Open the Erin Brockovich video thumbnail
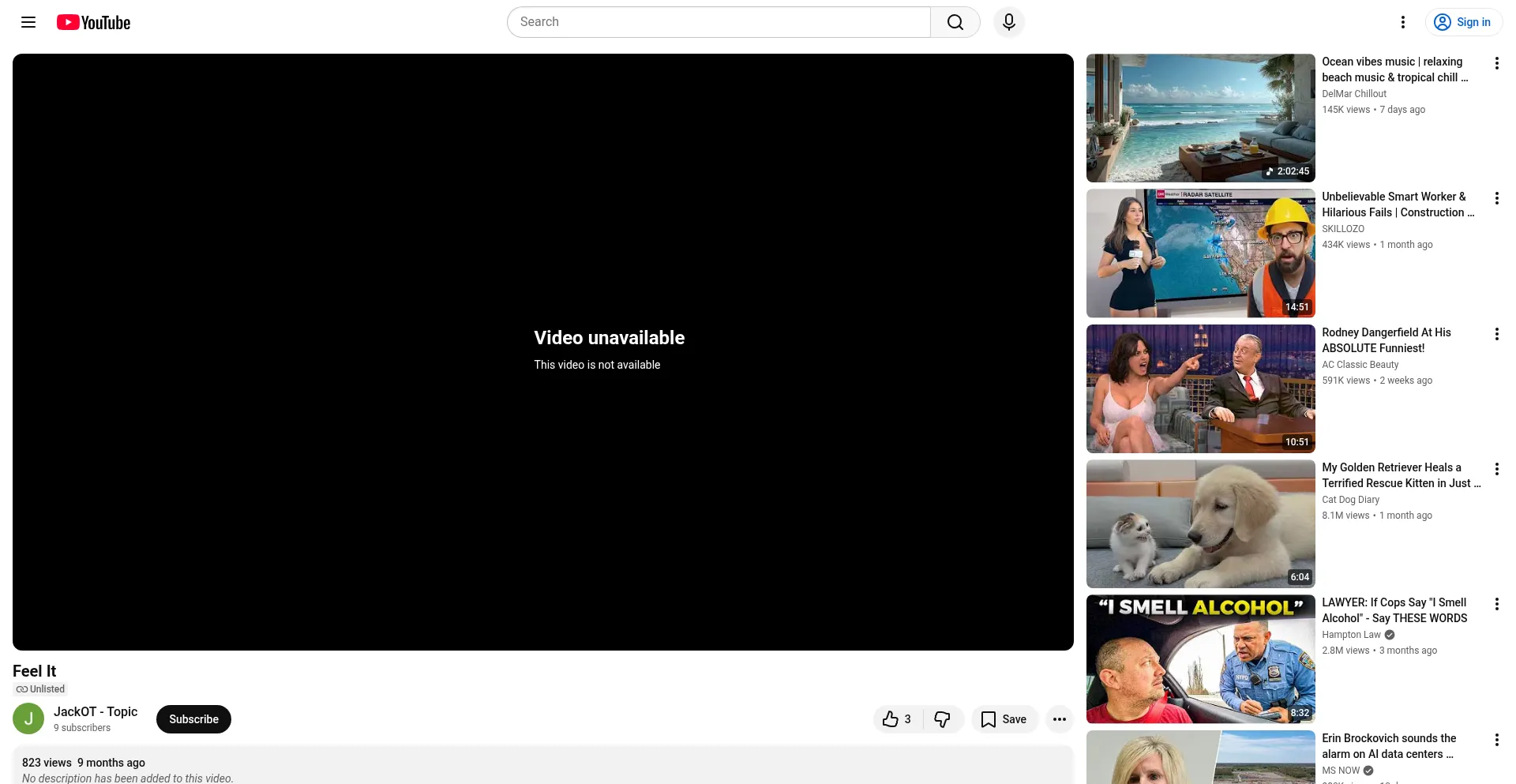Viewport: 1516px width, 784px height. pyautogui.click(x=1201, y=757)
